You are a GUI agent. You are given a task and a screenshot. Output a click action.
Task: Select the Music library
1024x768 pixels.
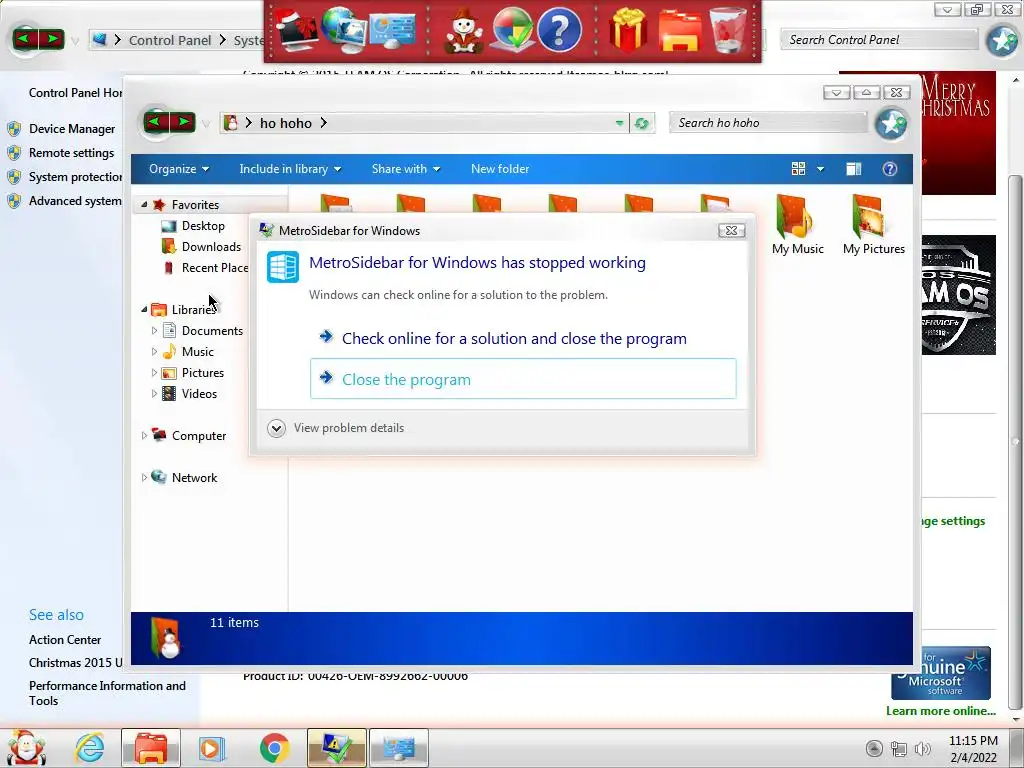tap(197, 351)
